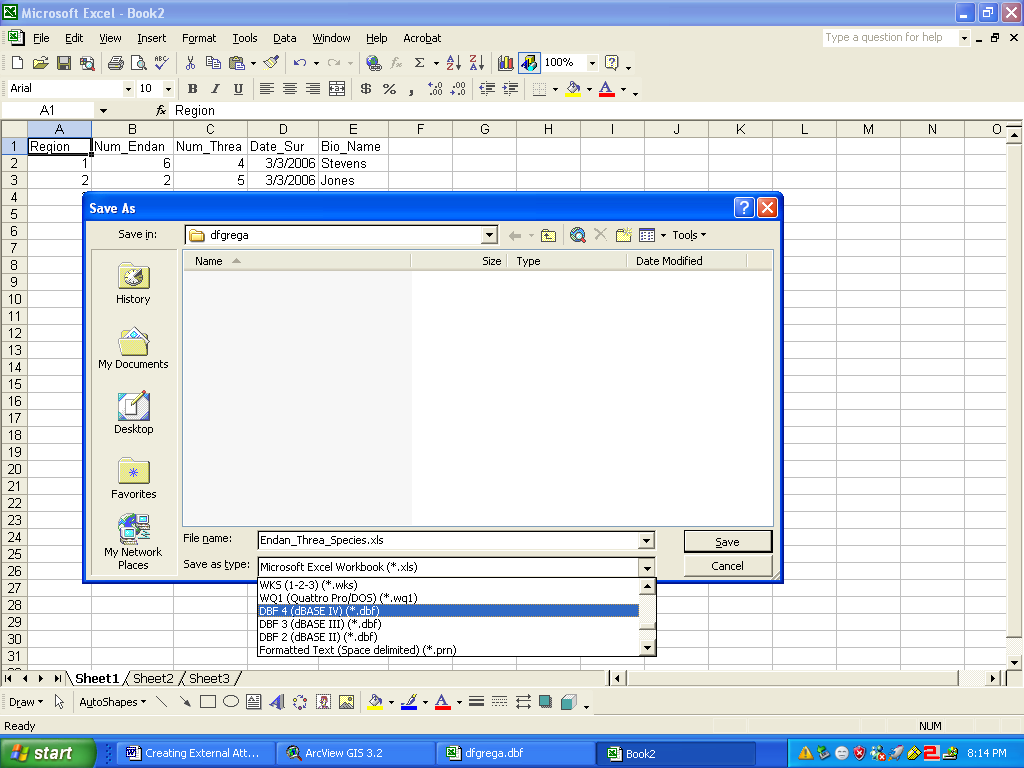Toggle Underline formatting
The height and width of the screenshot is (768, 1024).
[238, 89]
